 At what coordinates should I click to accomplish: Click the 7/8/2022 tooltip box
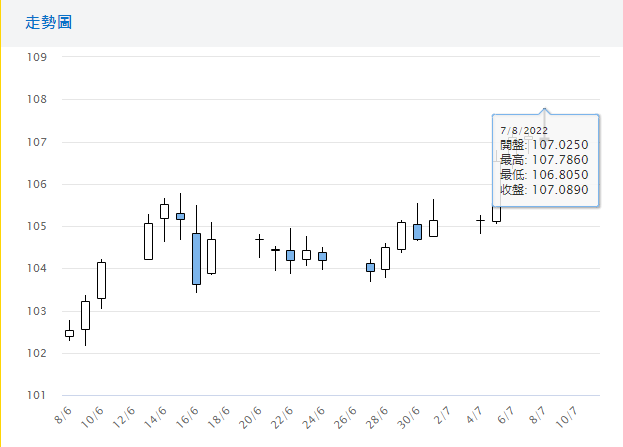(x=546, y=160)
